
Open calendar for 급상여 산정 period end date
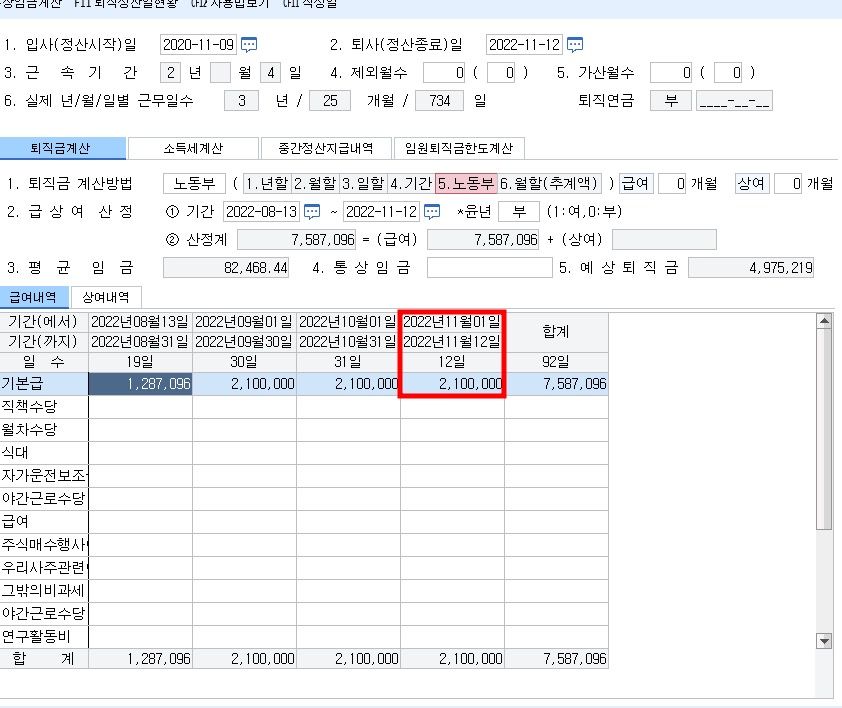click(x=432, y=212)
